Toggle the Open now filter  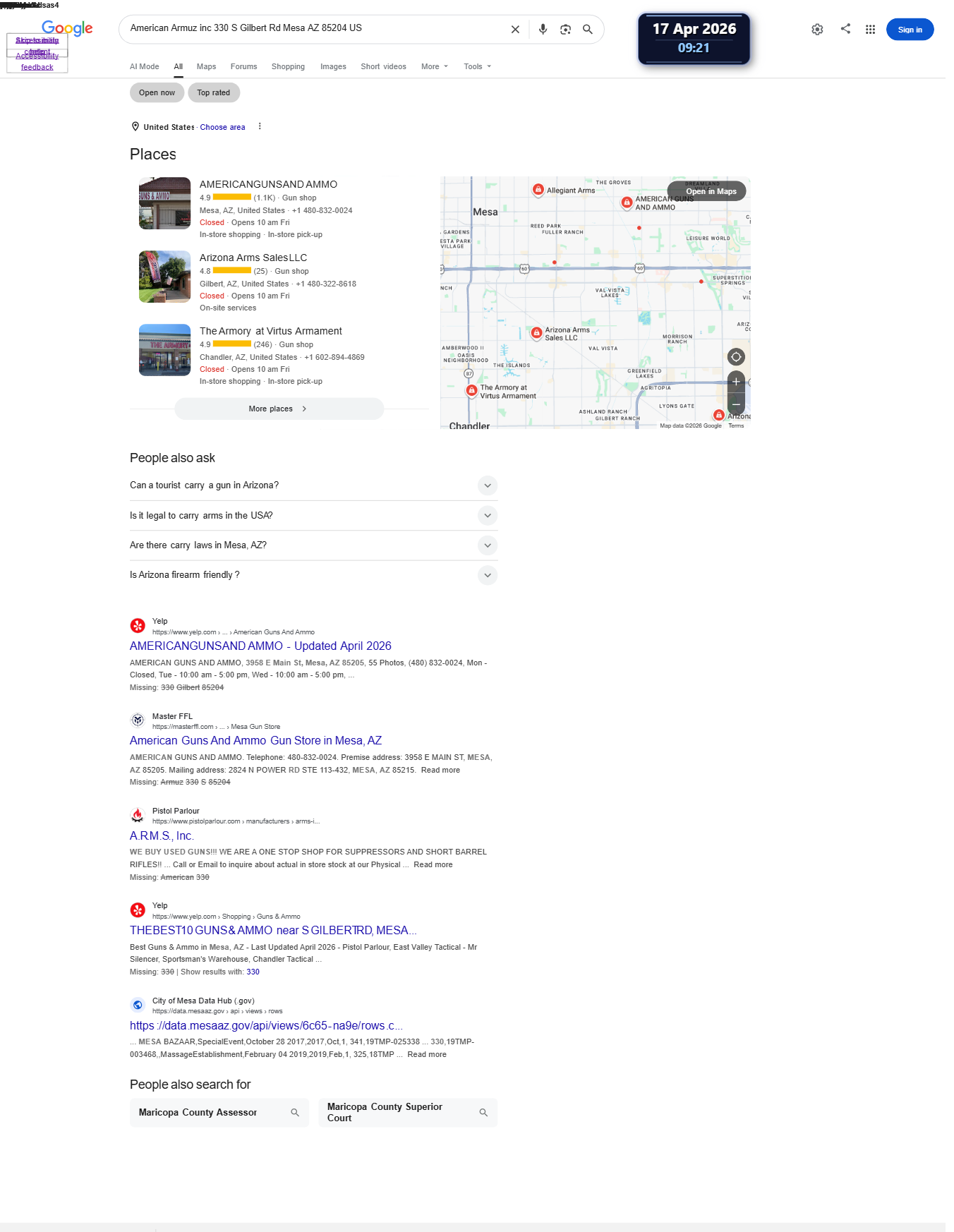(x=157, y=92)
